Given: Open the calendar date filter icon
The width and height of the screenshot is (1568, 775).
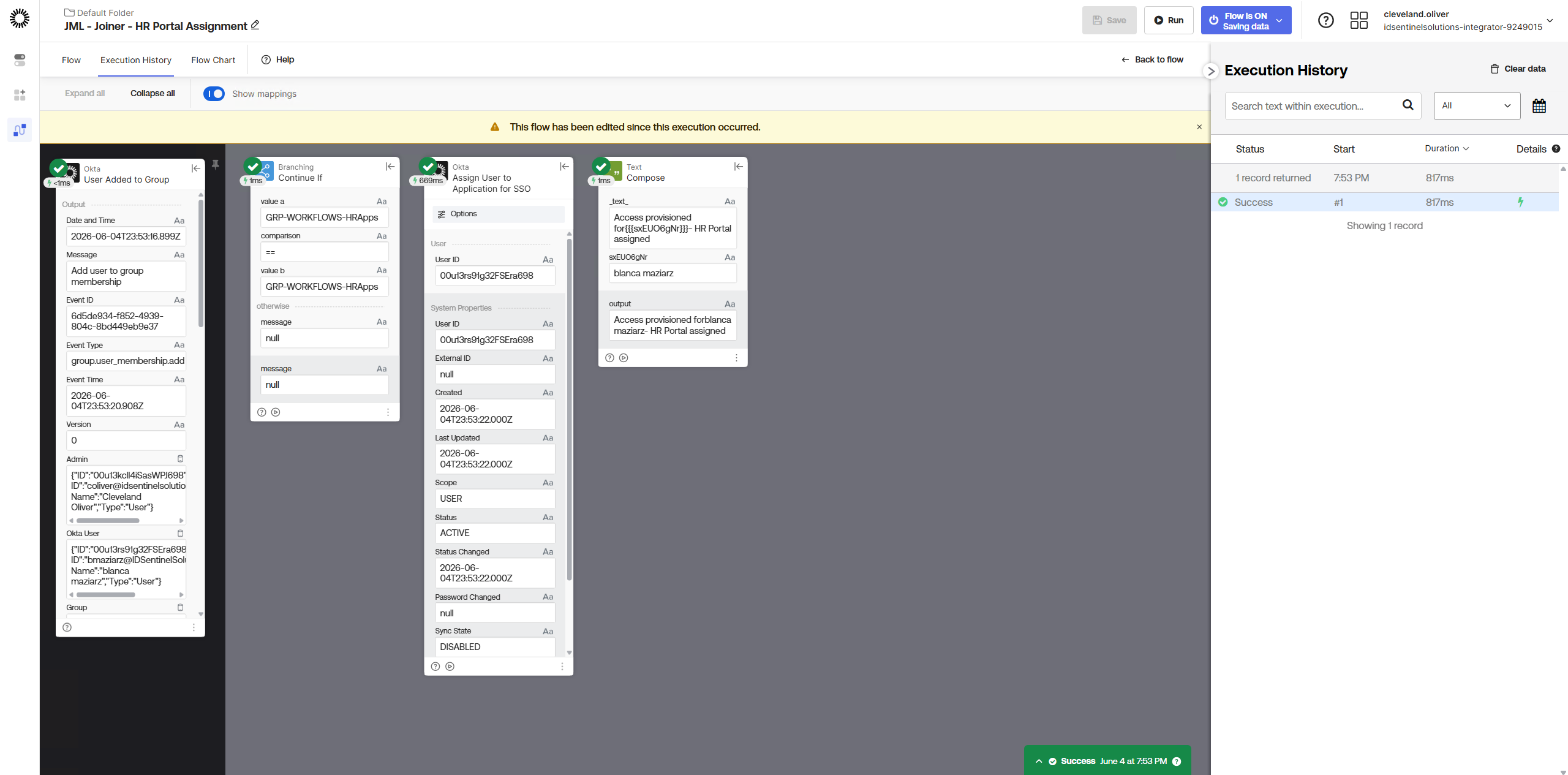Looking at the screenshot, I should click(1539, 106).
